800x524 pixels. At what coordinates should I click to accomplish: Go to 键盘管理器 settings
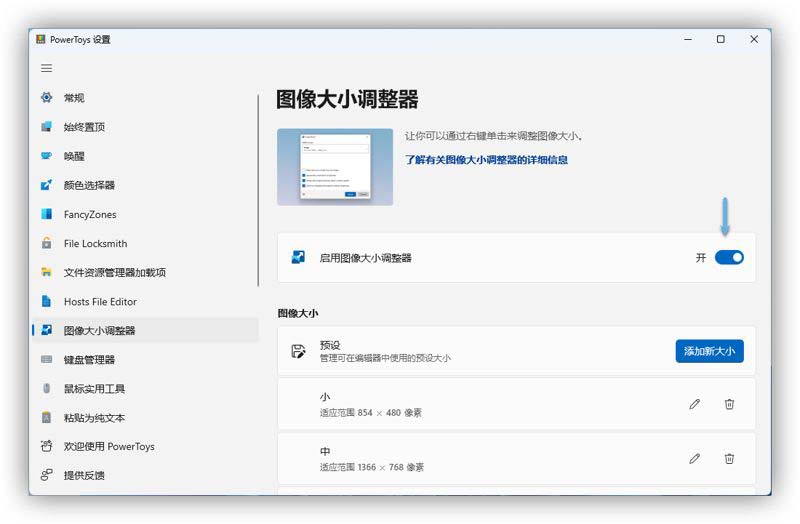click(89, 360)
